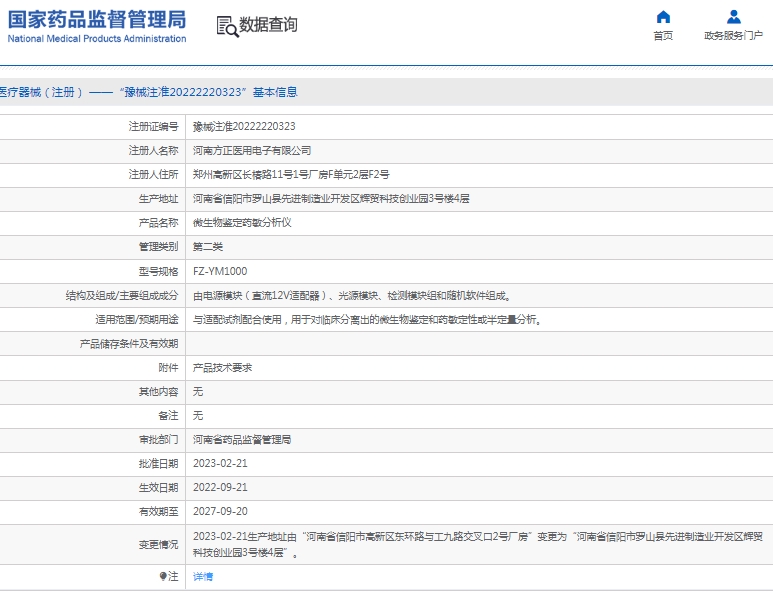The width and height of the screenshot is (773, 597).
Task: Click the 注册证编号 row label
Action: (153, 127)
